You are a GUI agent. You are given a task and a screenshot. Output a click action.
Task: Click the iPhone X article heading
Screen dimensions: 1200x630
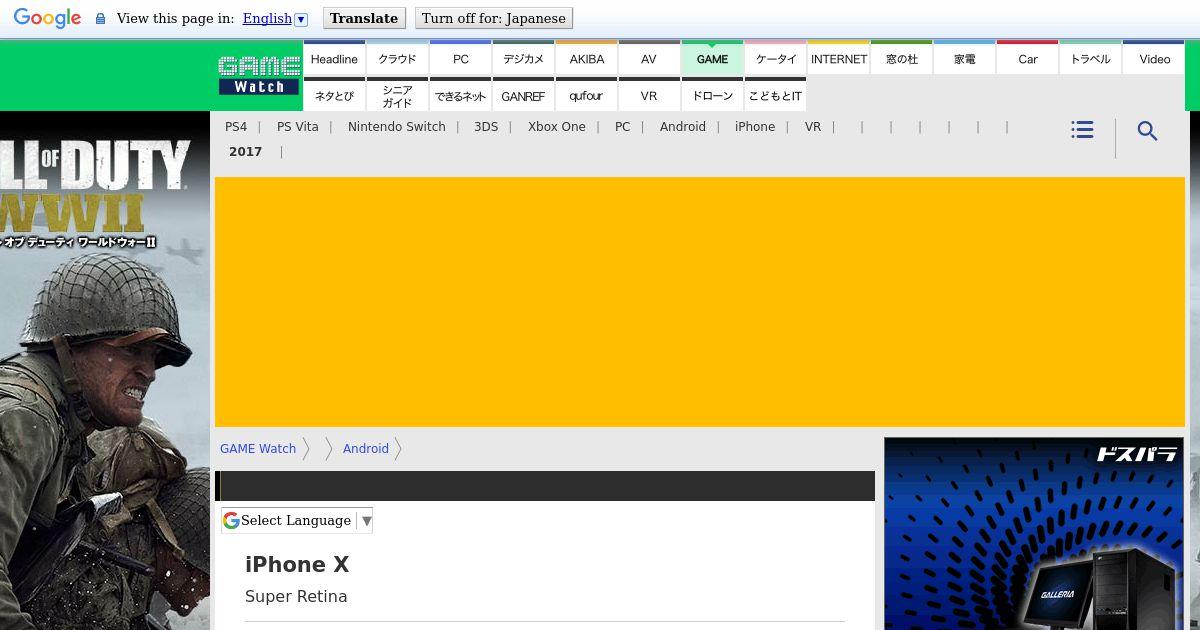[297, 565]
